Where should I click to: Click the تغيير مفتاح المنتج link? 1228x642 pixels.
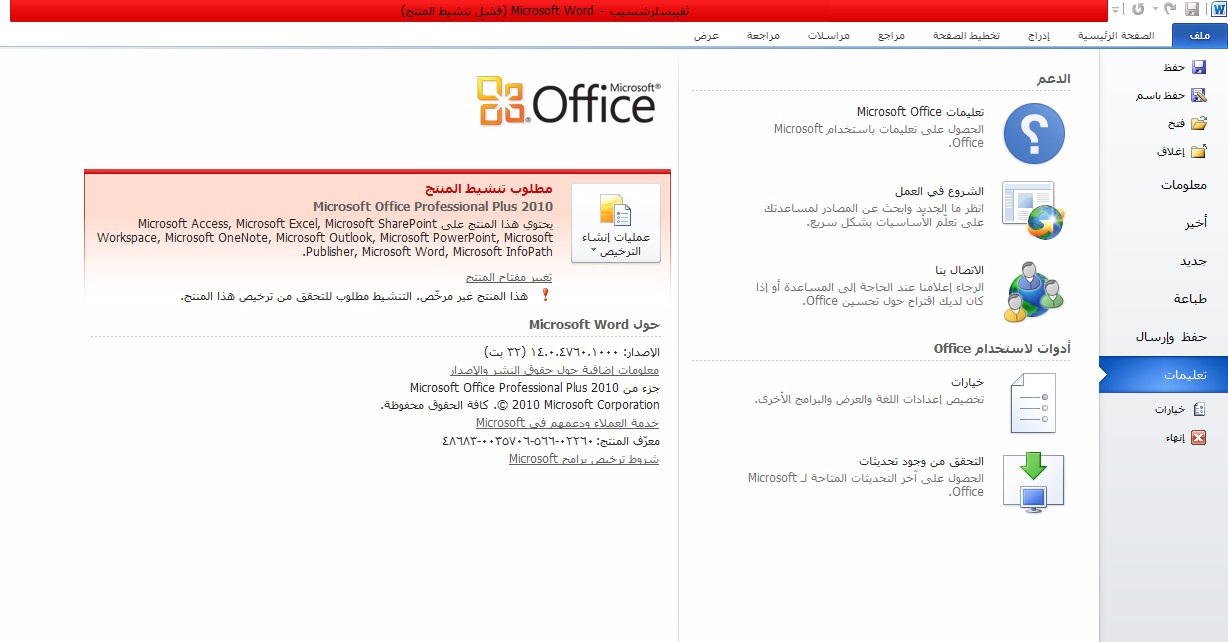coord(510,277)
